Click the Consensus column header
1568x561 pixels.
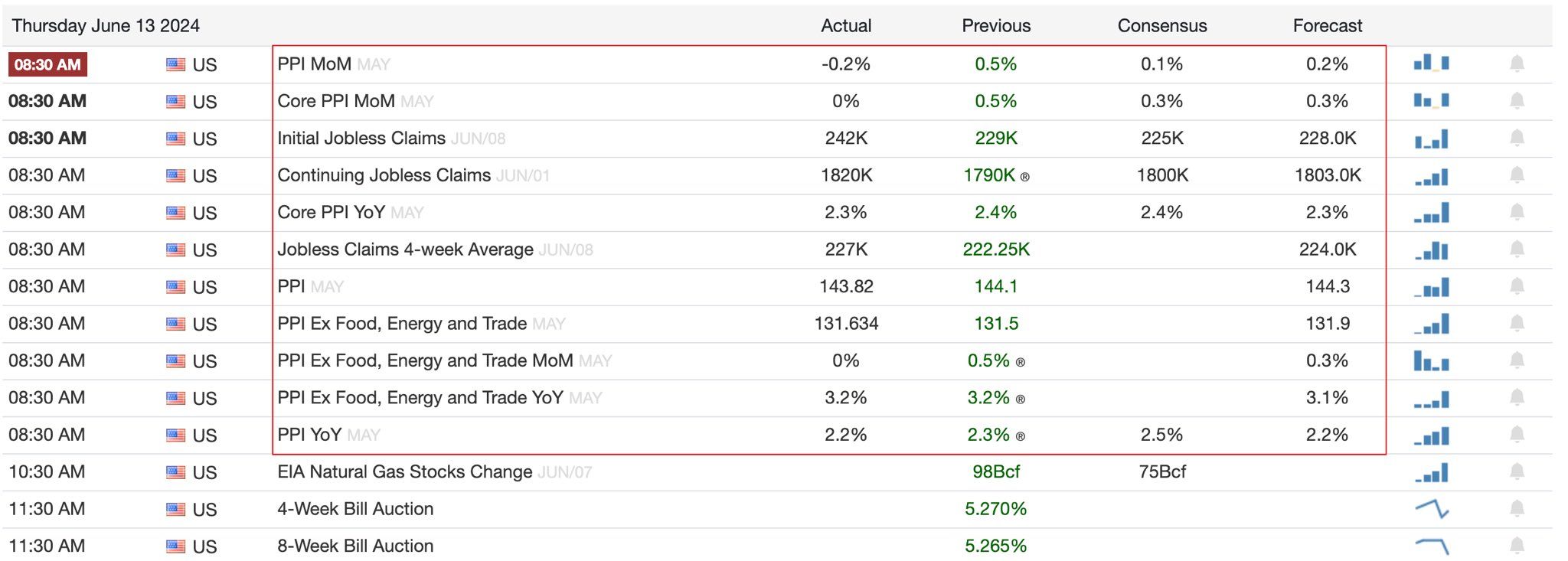(1161, 26)
